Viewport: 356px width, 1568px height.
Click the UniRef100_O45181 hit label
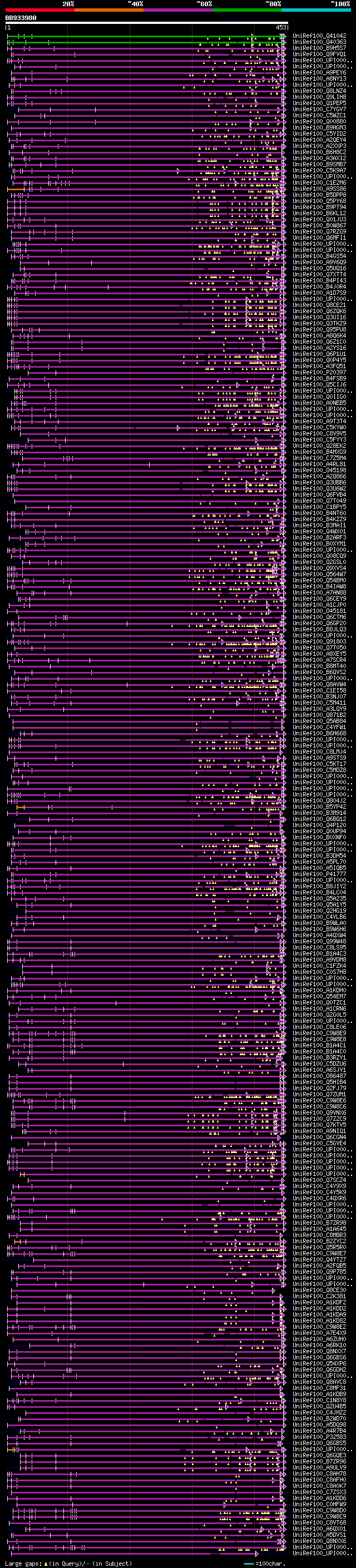coord(319,611)
